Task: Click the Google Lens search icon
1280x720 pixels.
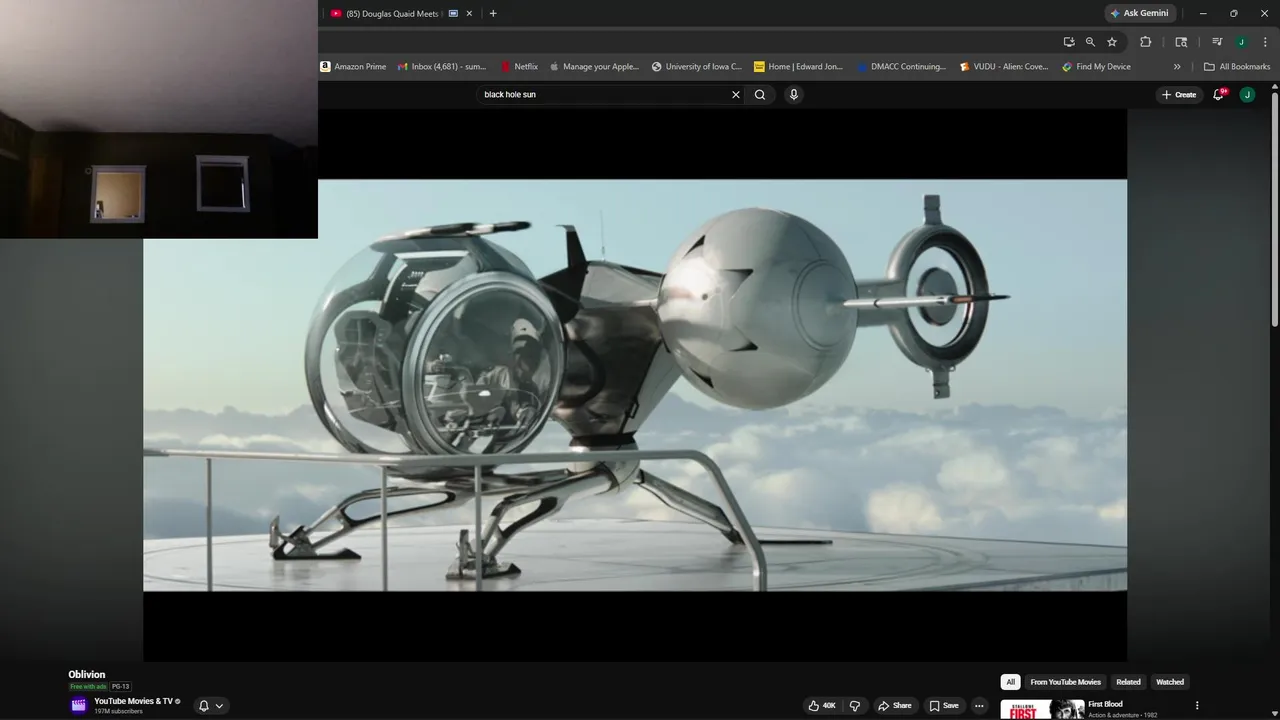Action: pyautogui.click(x=1181, y=42)
